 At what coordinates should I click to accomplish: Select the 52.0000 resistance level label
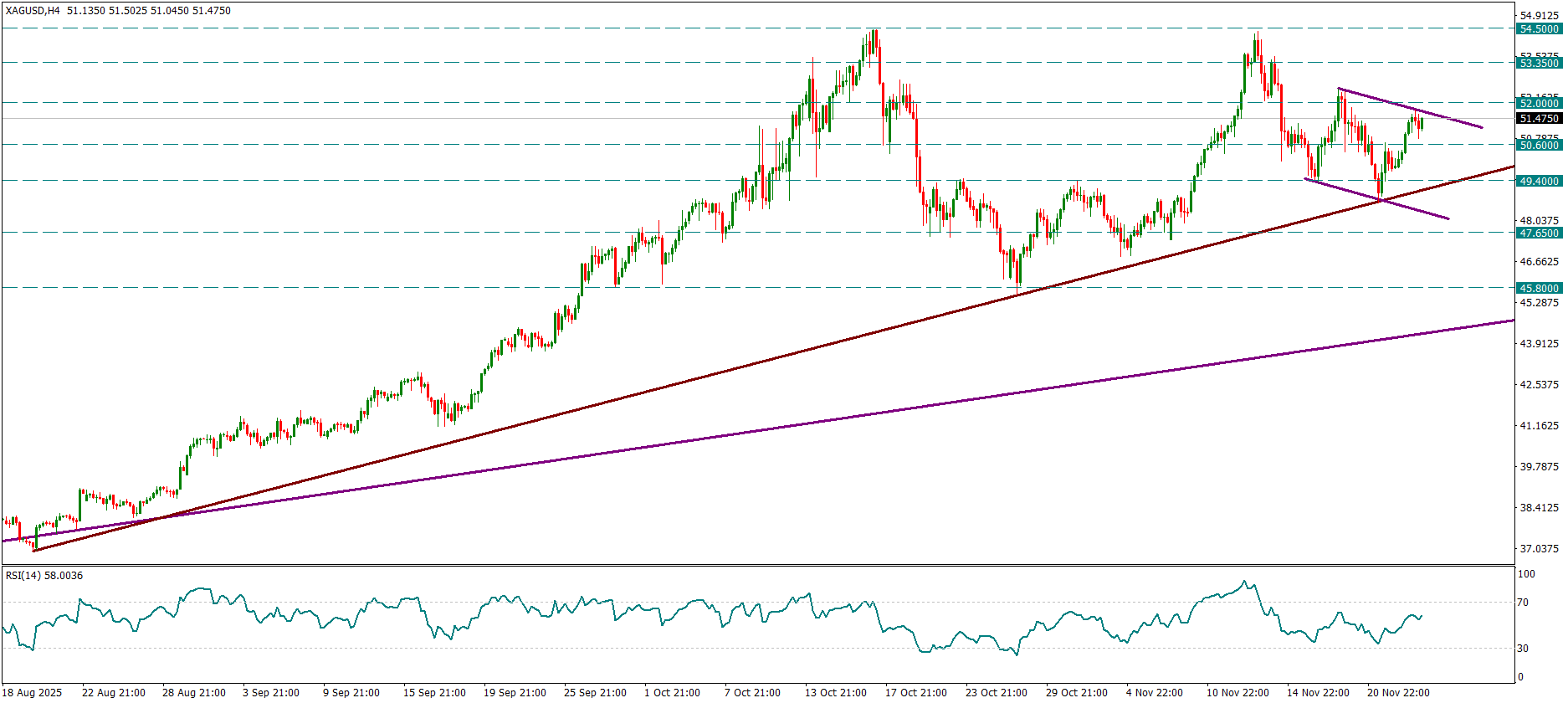pyautogui.click(x=1539, y=103)
